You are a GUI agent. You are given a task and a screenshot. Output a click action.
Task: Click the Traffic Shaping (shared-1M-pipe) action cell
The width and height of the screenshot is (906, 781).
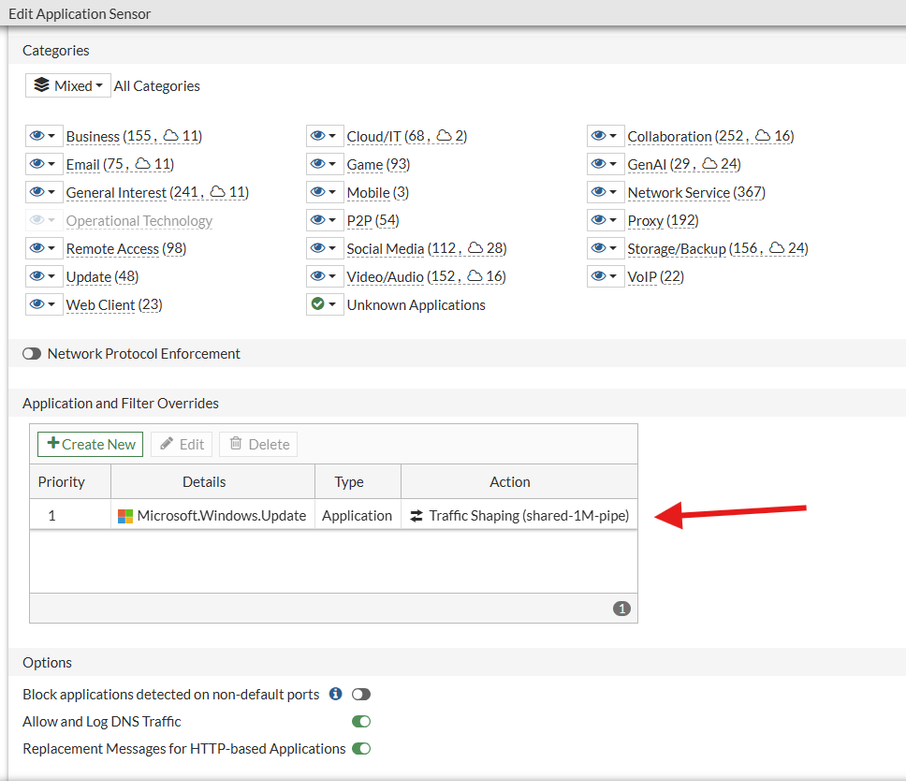(x=519, y=515)
